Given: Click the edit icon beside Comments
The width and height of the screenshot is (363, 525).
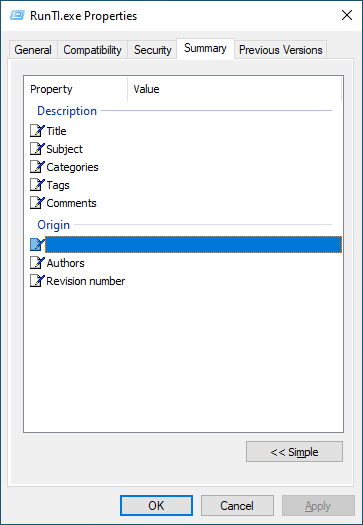Looking at the screenshot, I should click(x=37, y=203).
